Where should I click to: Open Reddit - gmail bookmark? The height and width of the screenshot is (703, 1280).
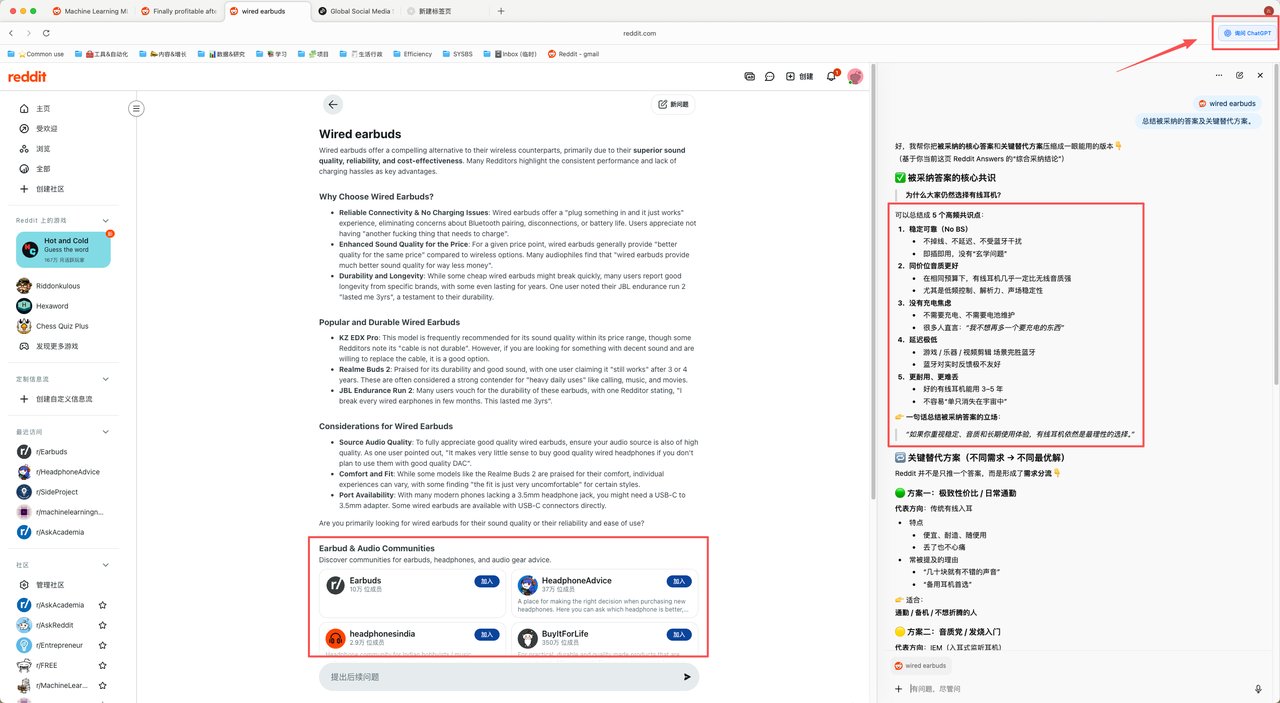pos(573,54)
